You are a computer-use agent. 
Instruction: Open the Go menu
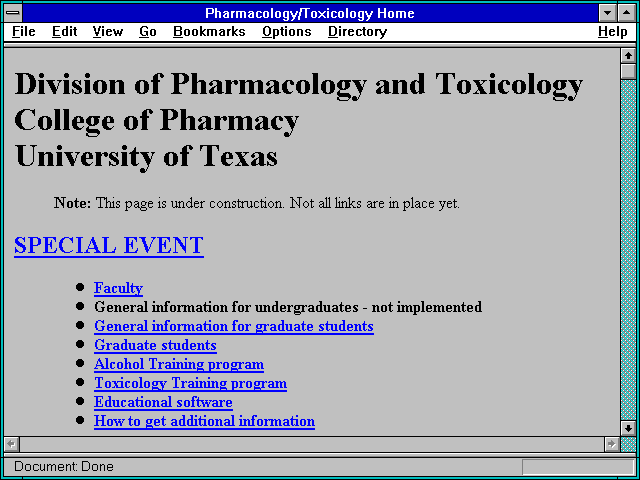(148, 31)
